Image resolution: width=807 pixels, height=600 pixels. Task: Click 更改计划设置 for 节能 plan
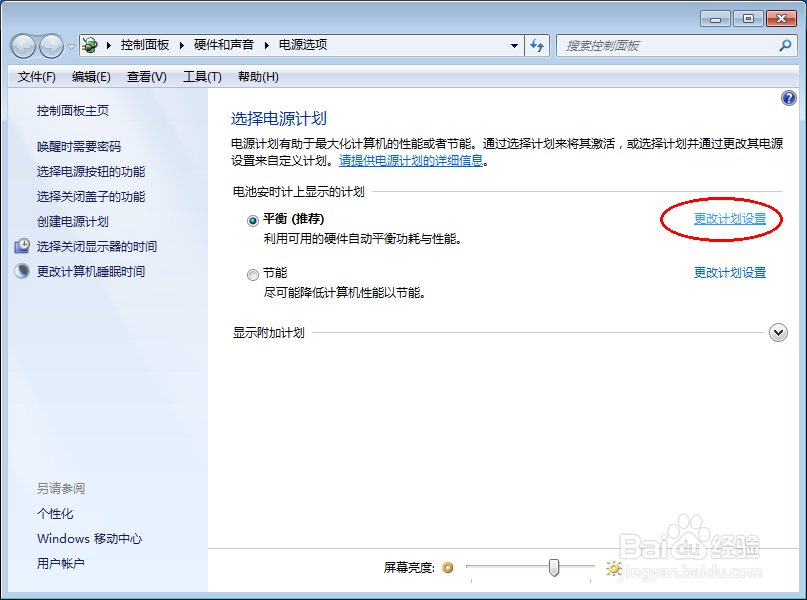(730, 273)
